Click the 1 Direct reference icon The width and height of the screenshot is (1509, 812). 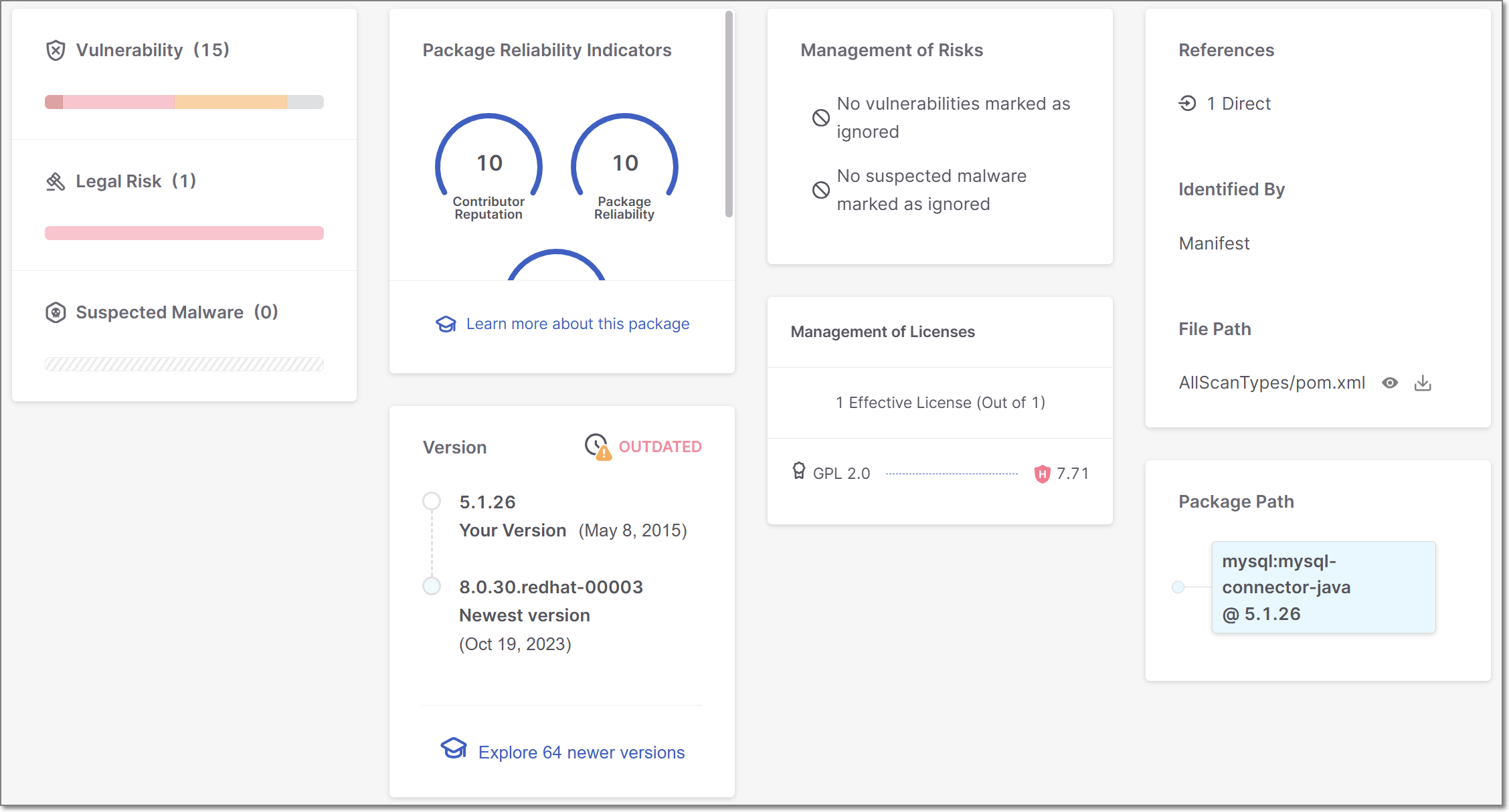pyautogui.click(x=1188, y=104)
